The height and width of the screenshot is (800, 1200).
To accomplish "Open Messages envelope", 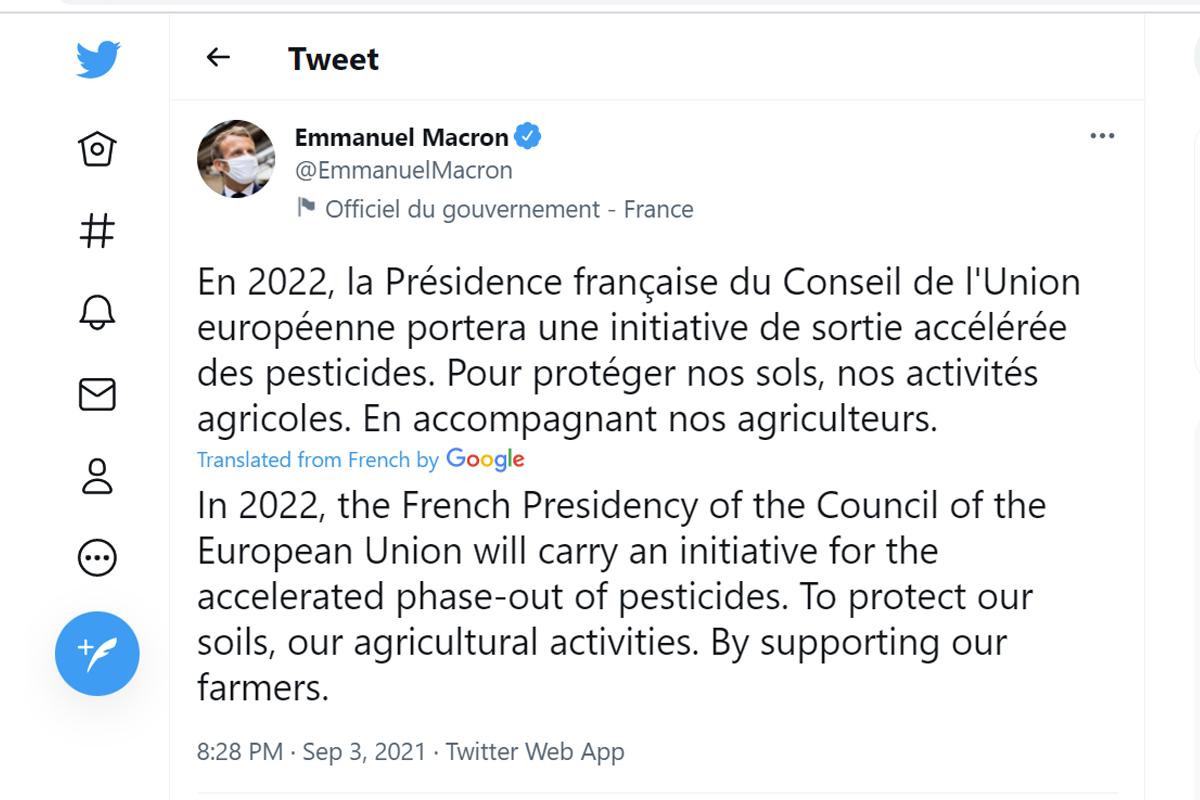I will pyautogui.click(x=97, y=394).
